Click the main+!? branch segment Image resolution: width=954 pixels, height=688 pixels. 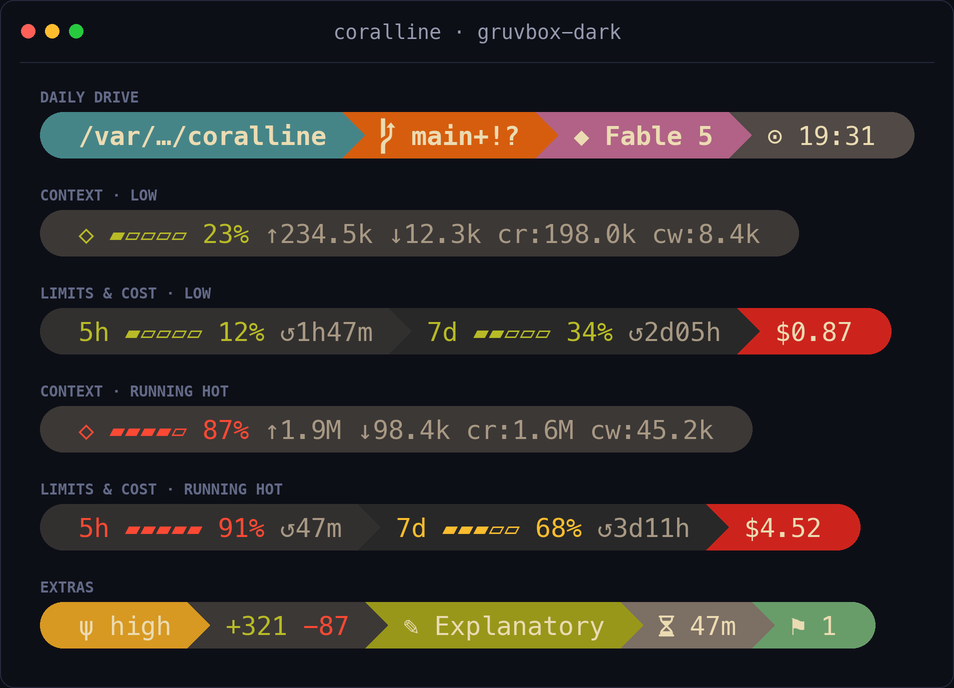pos(450,136)
